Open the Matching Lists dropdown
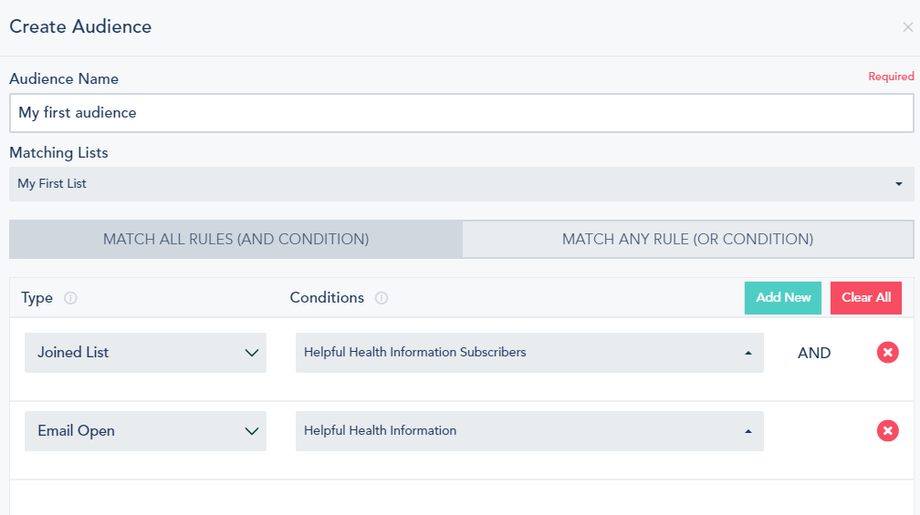The width and height of the screenshot is (920, 515). tap(460, 184)
